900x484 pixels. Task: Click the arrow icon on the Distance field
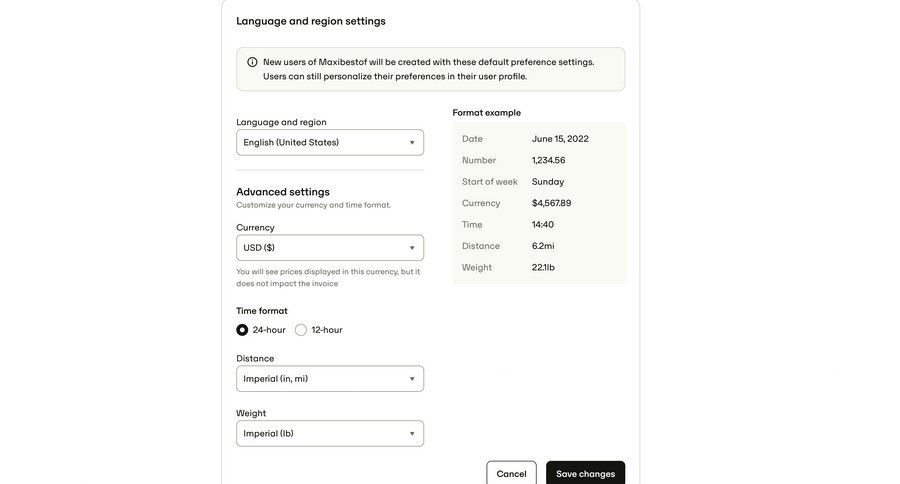[412, 379]
